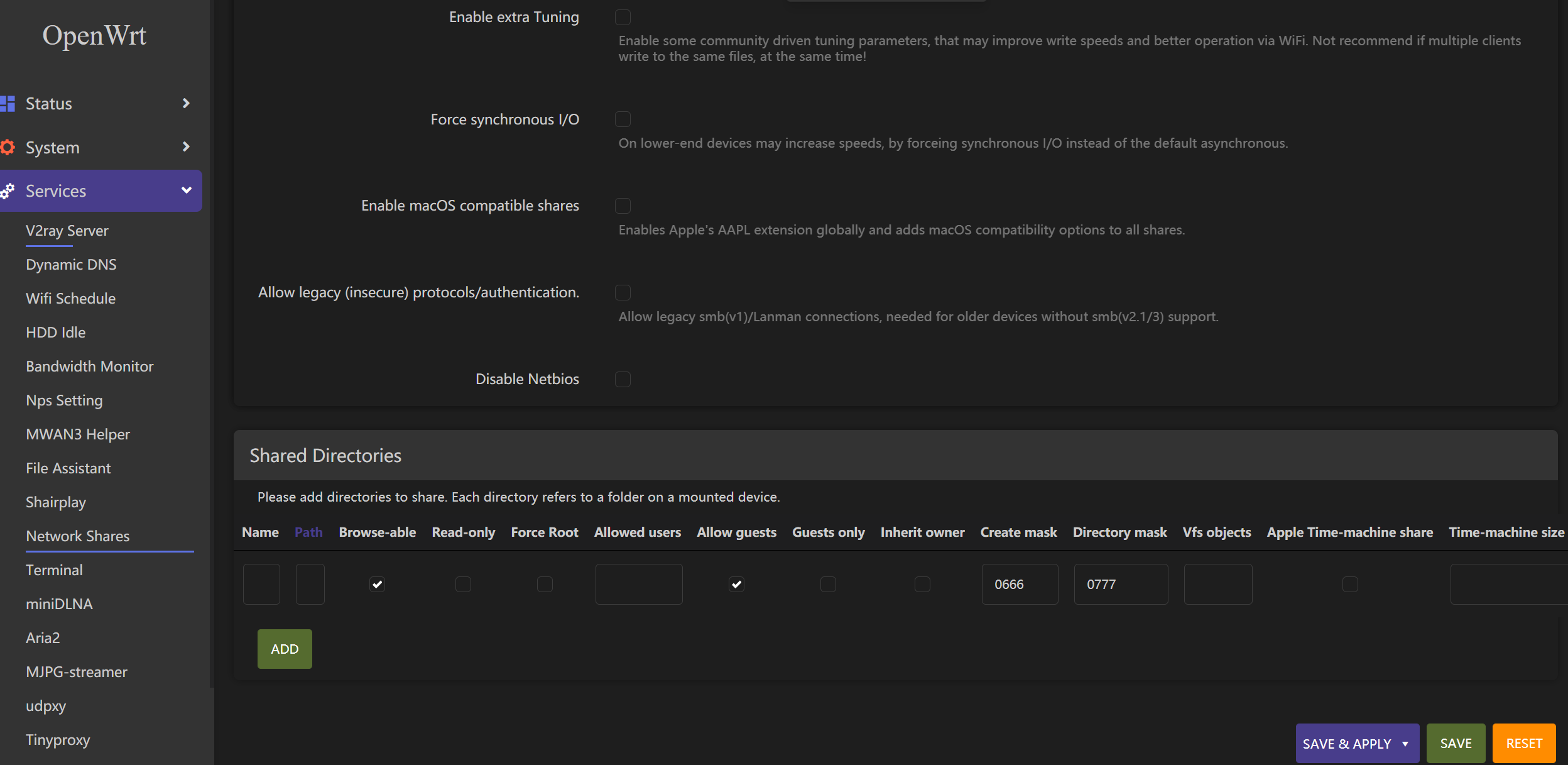The image size is (1568, 765).
Task: Focus the Vfs objects input field
Action: click(x=1218, y=584)
